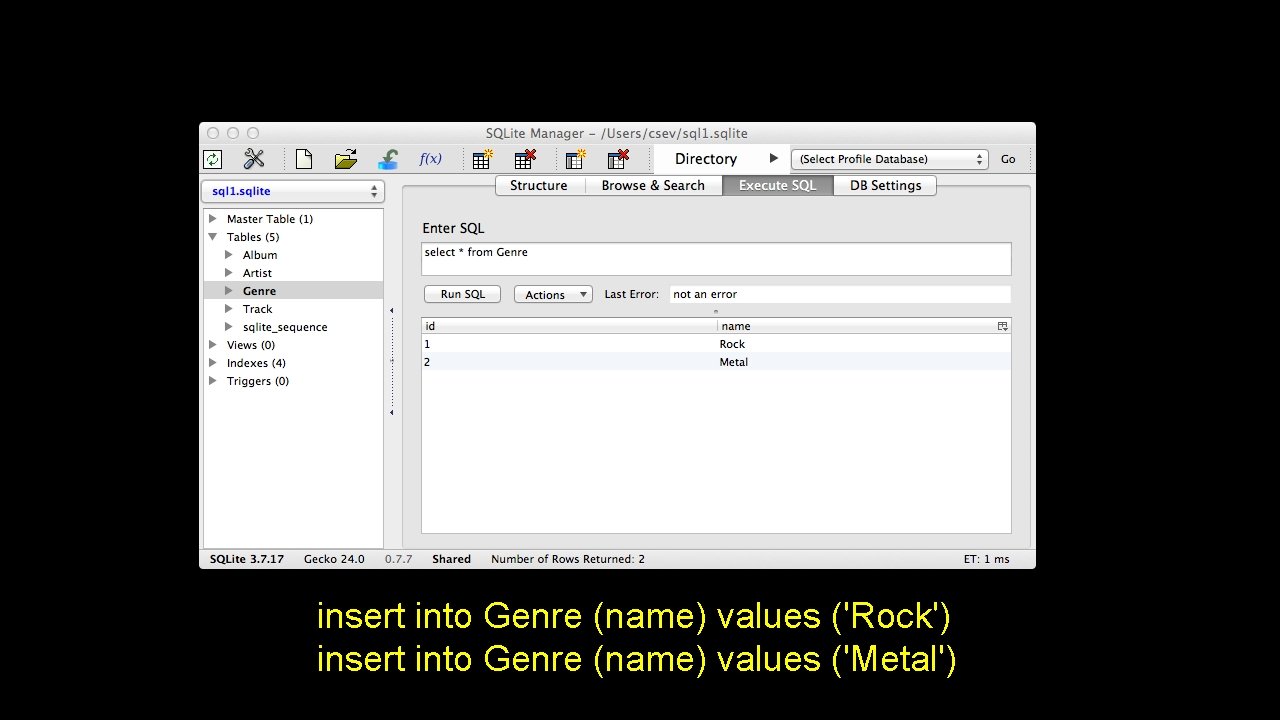This screenshot has height=720, width=1280.
Task: Open the DB Settings tab
Action: (x=884, y=185)
